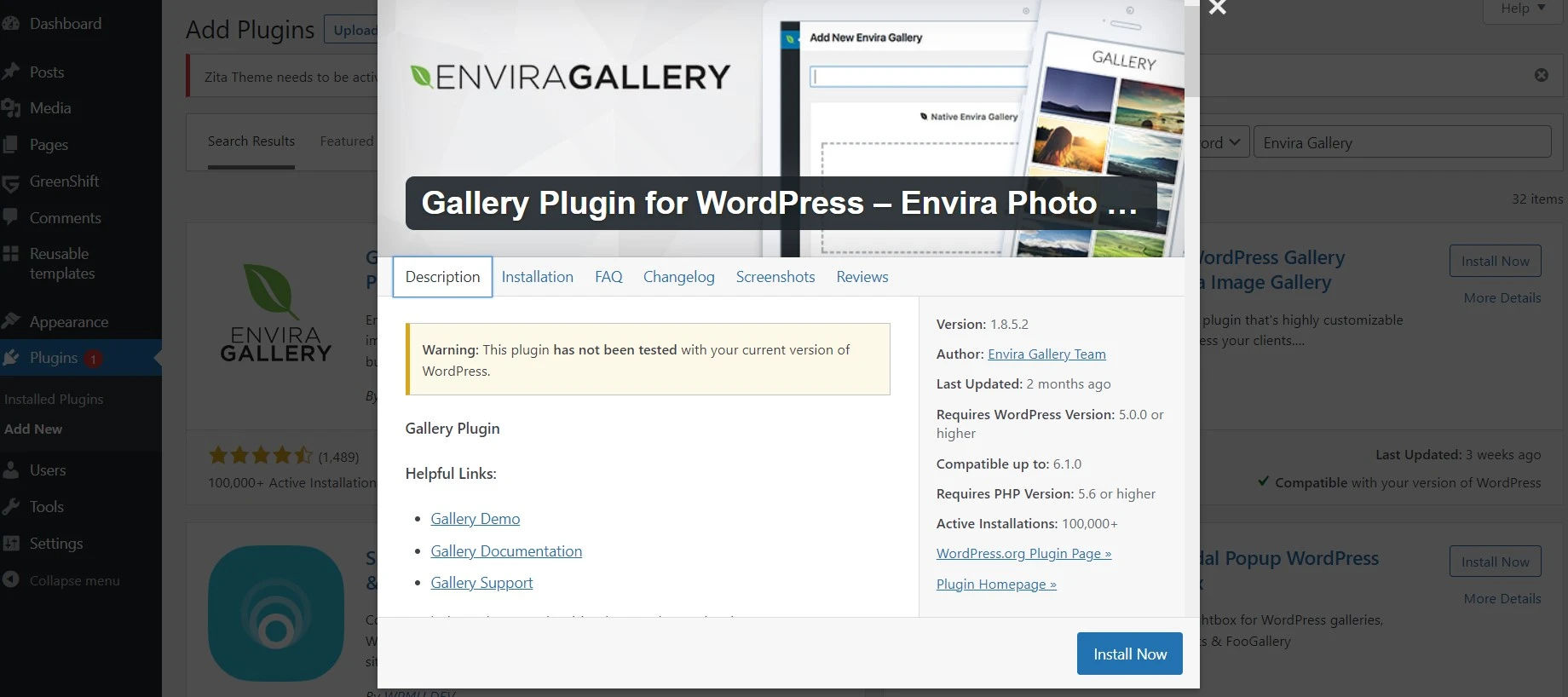Image resolution: width=1568 pixels, height=697 pixels.
Task: Click the '32 items' count text
Action: pos(1537,199)
